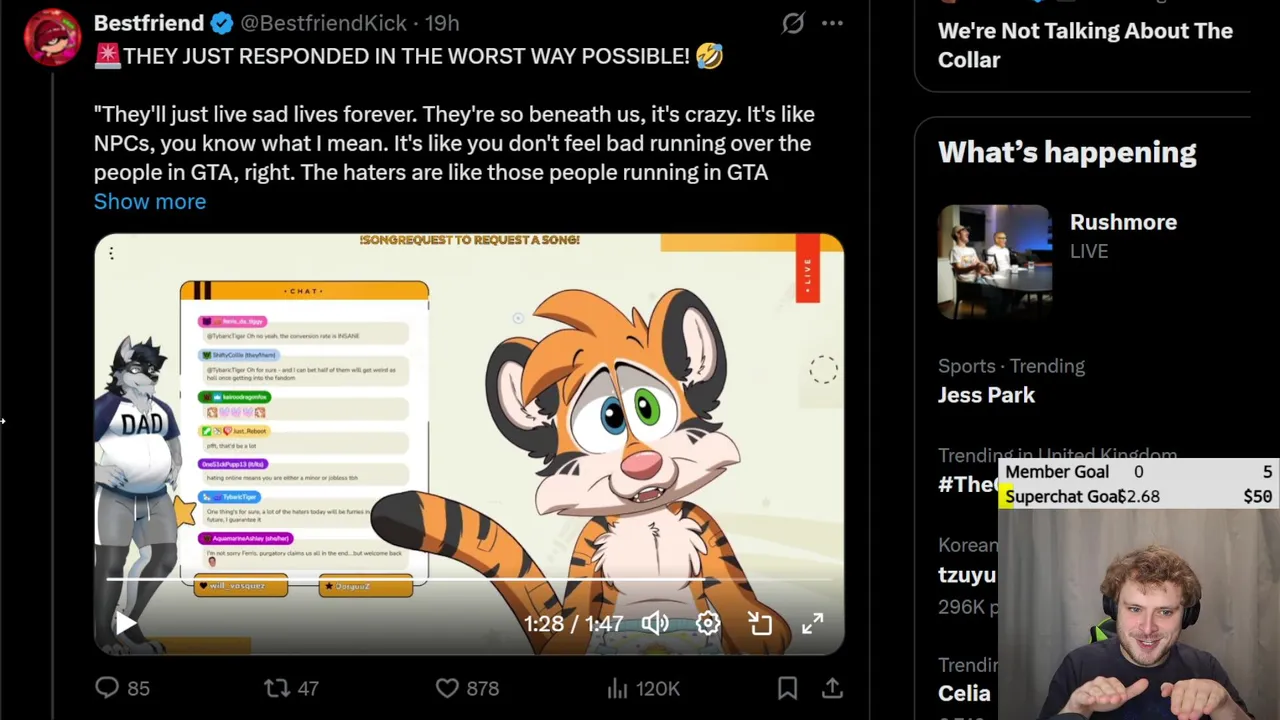Expand tweet text with Show more

tap(150, 201)
